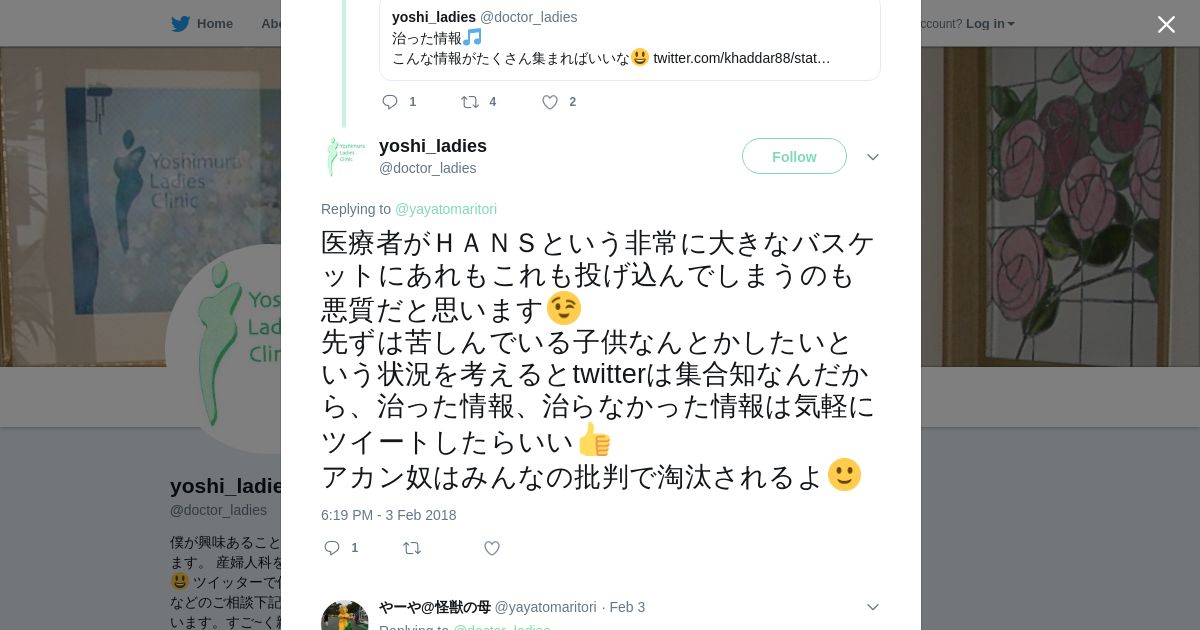Screen dimensions: 1200x630
Task: View yoshi_ladies profile avatar in tweet
Action: [345, 157]
